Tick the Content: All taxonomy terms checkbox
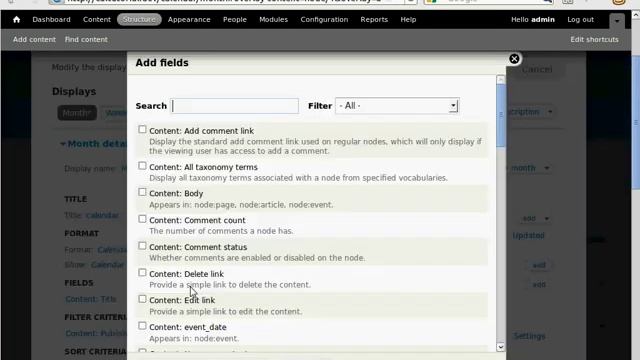The width and height of the screenshot is (640, 360). [x=142, y=166]
